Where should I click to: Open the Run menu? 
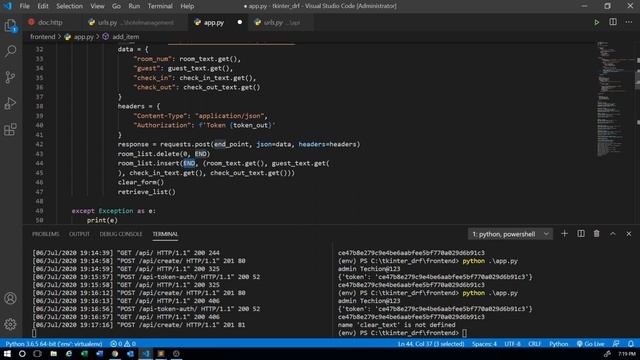click(x=134, y=6)
